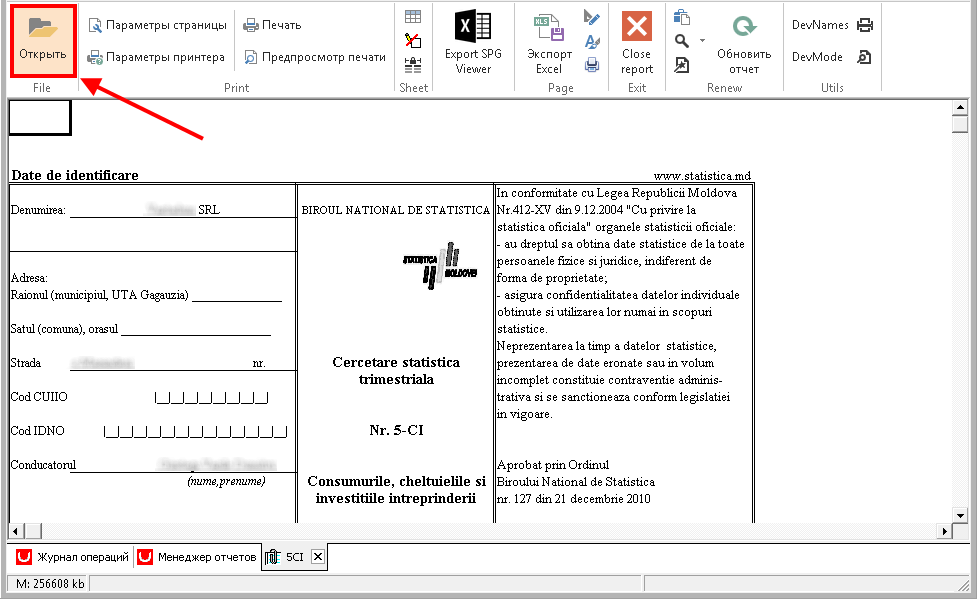
Task: Click the locked rows icon in Sheet group
Action: [x=412, y=65]
